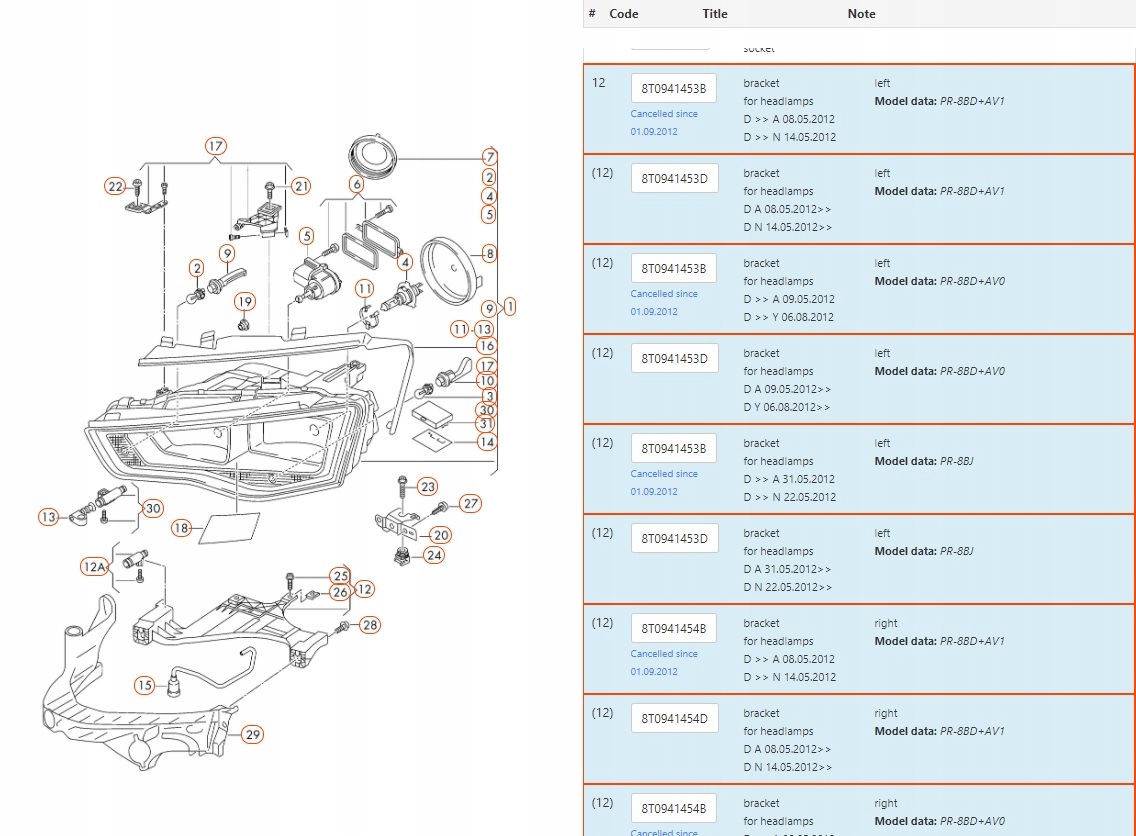Click the 'right' note in 8T0941454D row
The image size is (1136, 836).
[x=885, y=713]
